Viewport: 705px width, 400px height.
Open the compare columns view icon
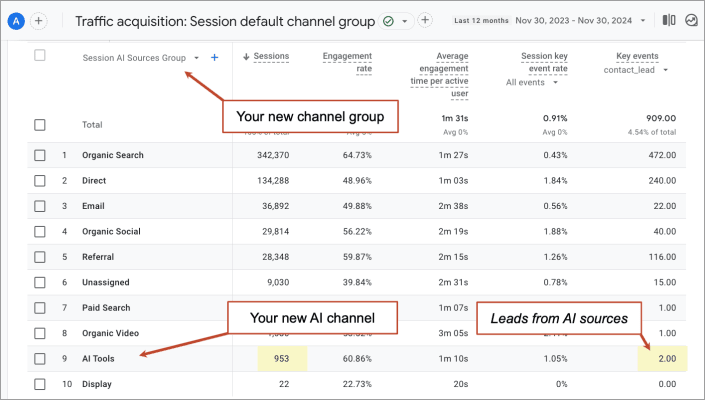pyautogui.click(x=669, y=20)
